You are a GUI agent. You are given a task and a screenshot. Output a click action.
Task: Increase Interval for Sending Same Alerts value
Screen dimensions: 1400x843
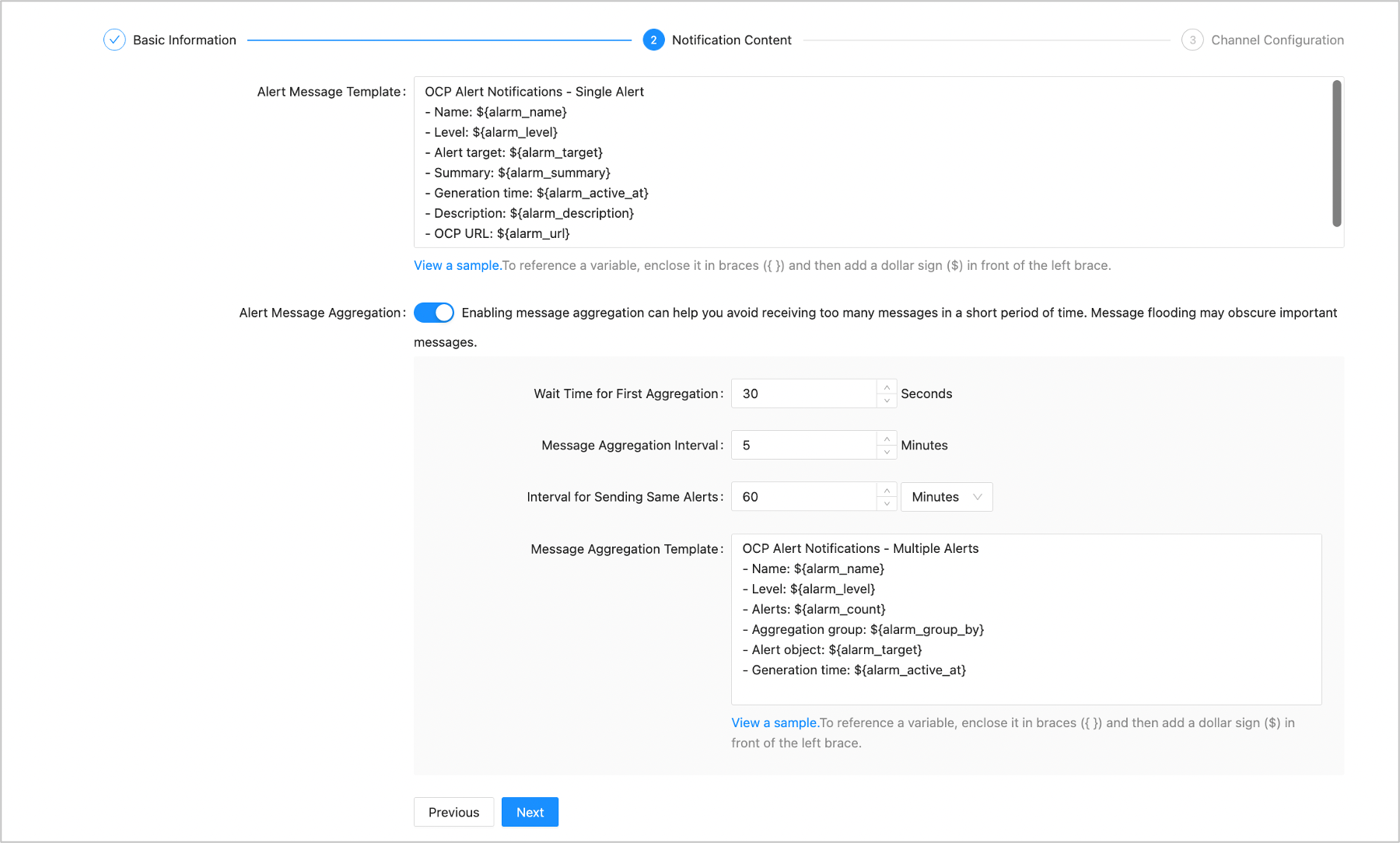[887, 491]
